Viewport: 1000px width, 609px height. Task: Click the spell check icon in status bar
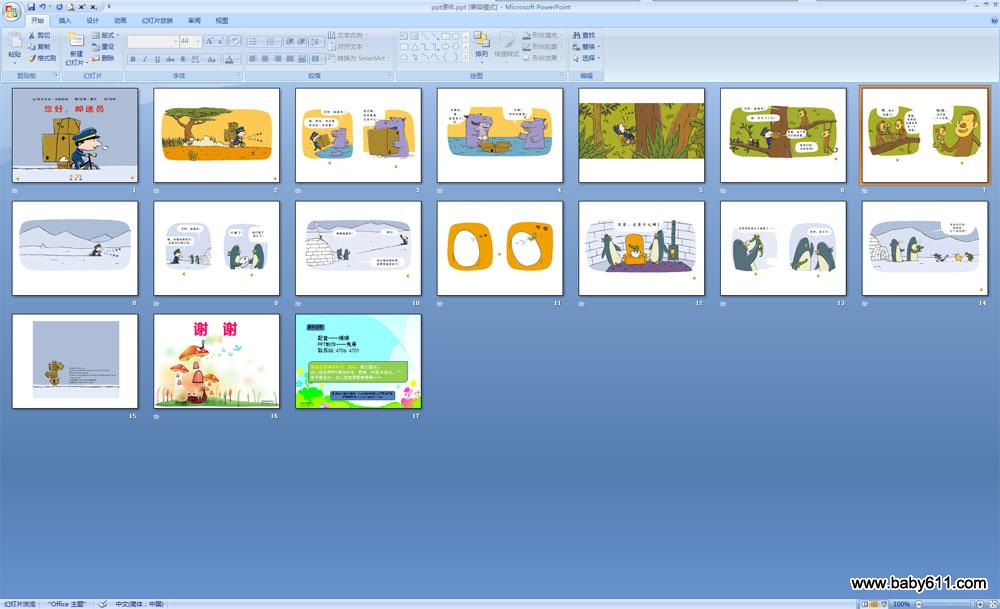103,604
